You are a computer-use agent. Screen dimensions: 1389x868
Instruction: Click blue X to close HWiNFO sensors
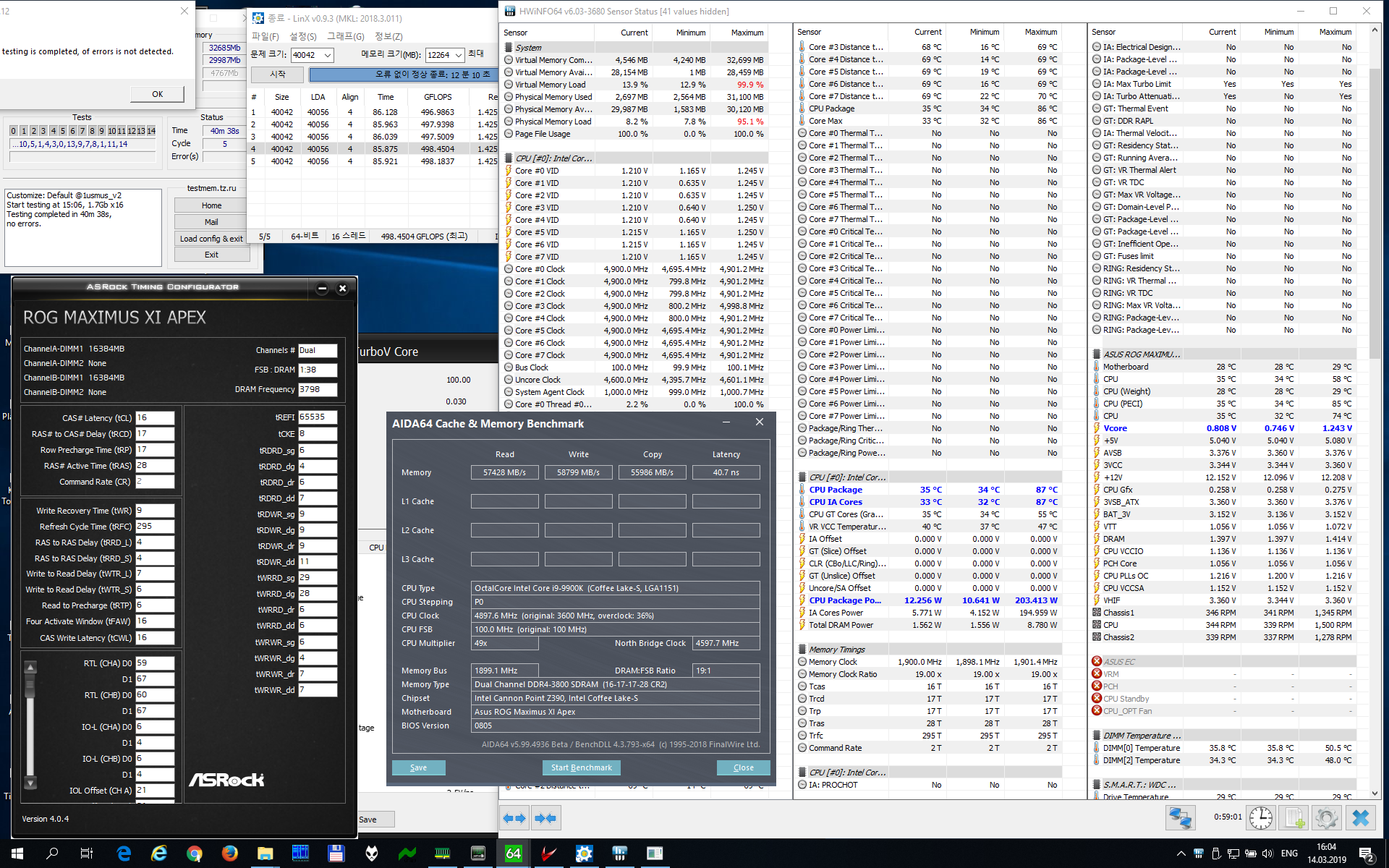pyautogui.click(x=1360, y=818)
